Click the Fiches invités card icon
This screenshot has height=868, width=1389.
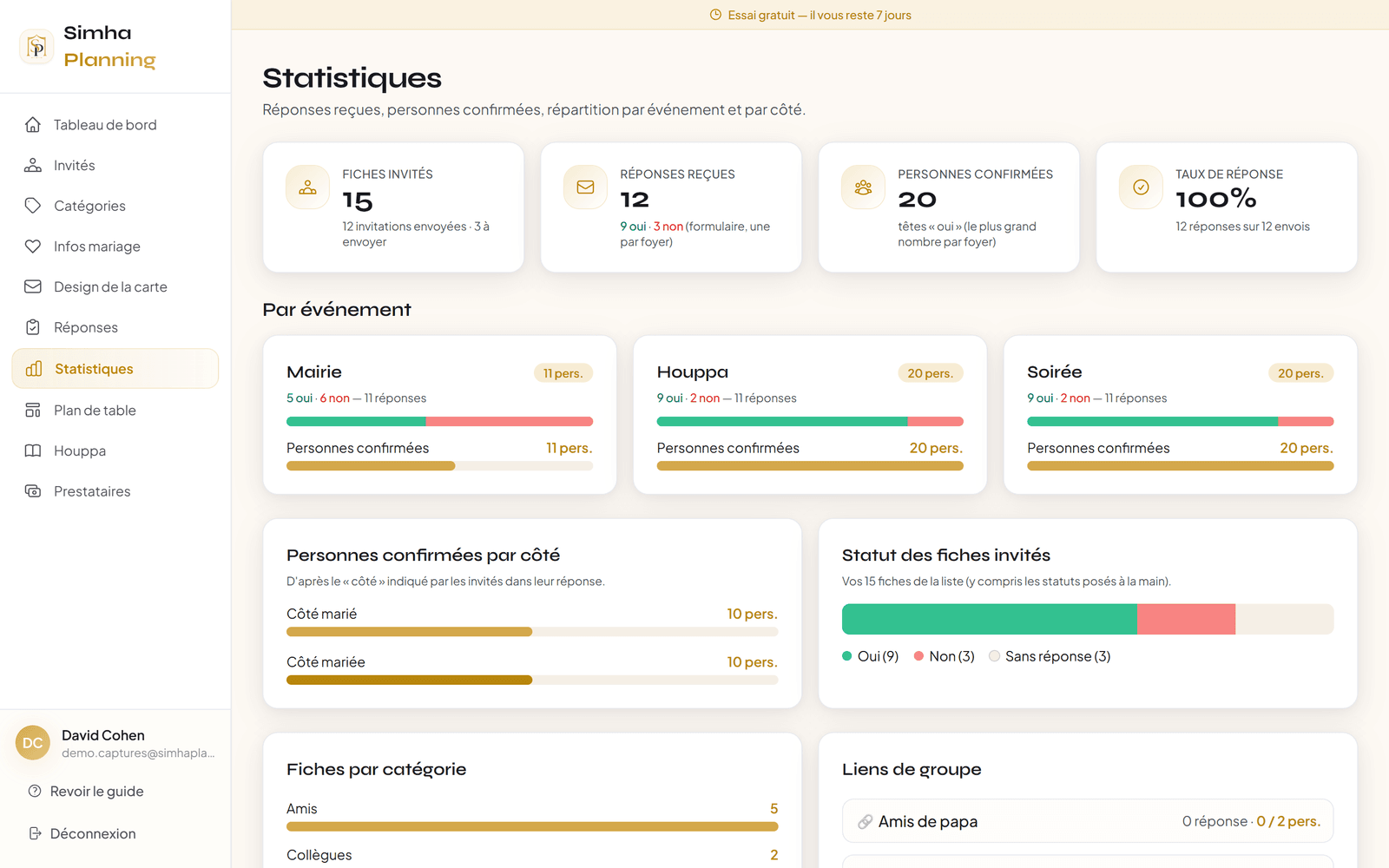(x=308, y=187)
